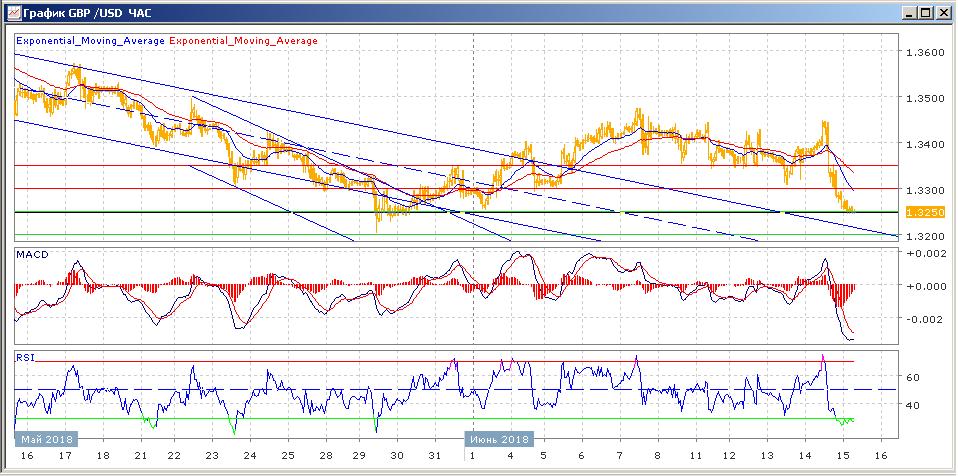Click date label 17 on time axis
This screenshot has height=476, width=958.
[65, 456]
